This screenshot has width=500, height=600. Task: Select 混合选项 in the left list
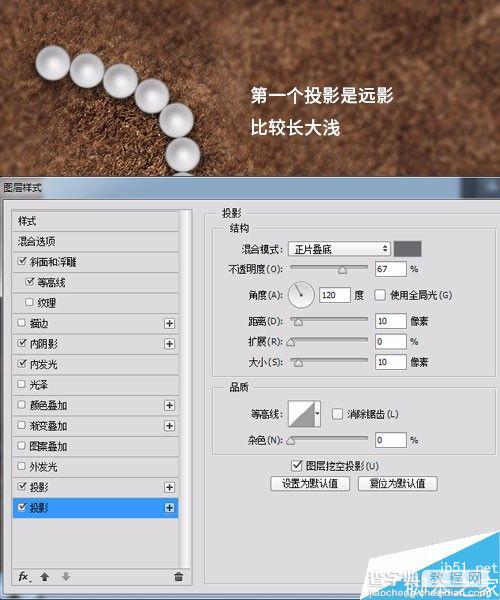(x=96, y=241)
